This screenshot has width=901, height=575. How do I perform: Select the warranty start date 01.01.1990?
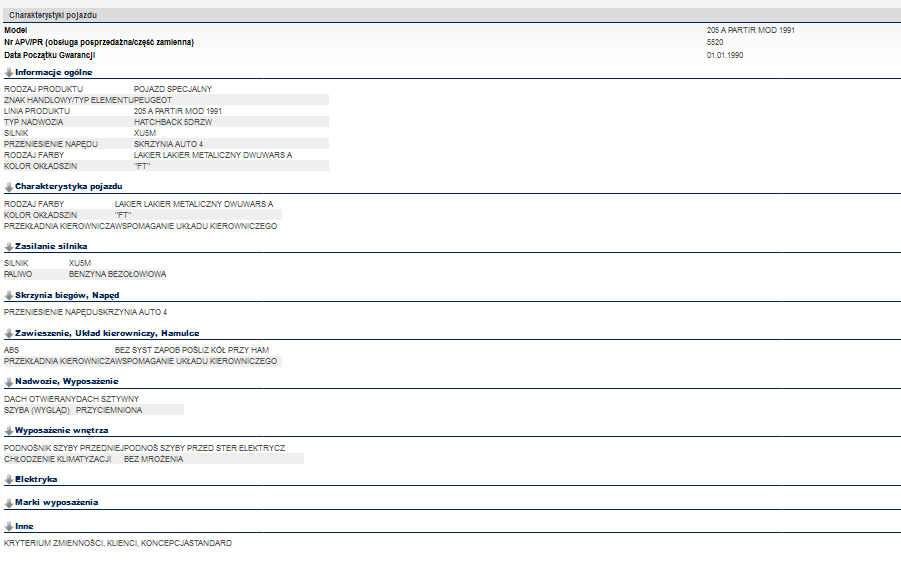click(724, 55)
